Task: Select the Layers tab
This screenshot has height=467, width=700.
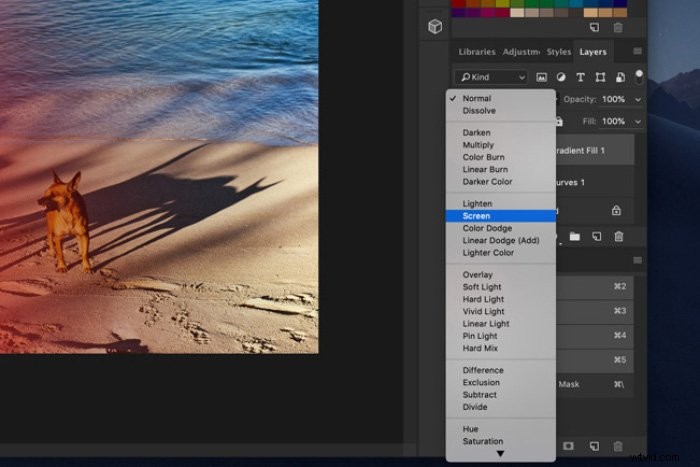Action: pyautogui.click(x=593, y=52)
